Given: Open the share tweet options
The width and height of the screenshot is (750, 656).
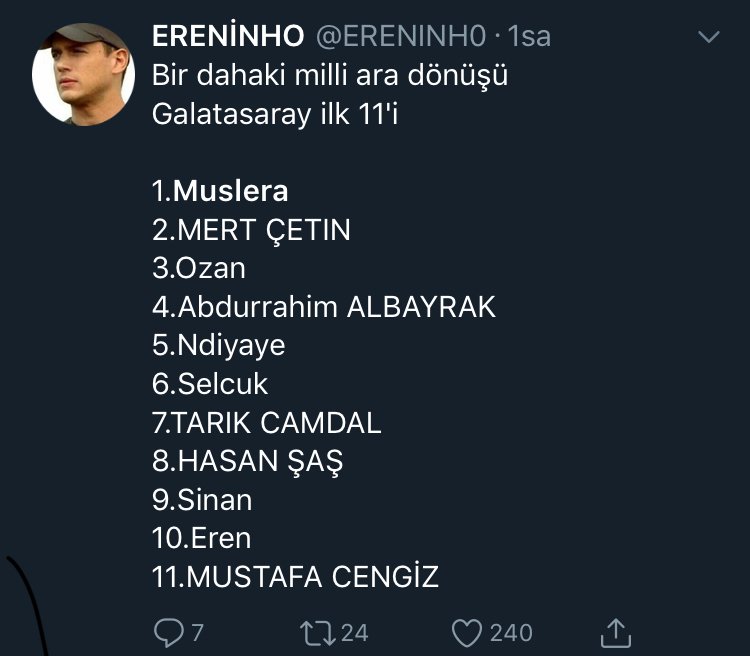Looking at the screenshot, I should coord(617,632).
